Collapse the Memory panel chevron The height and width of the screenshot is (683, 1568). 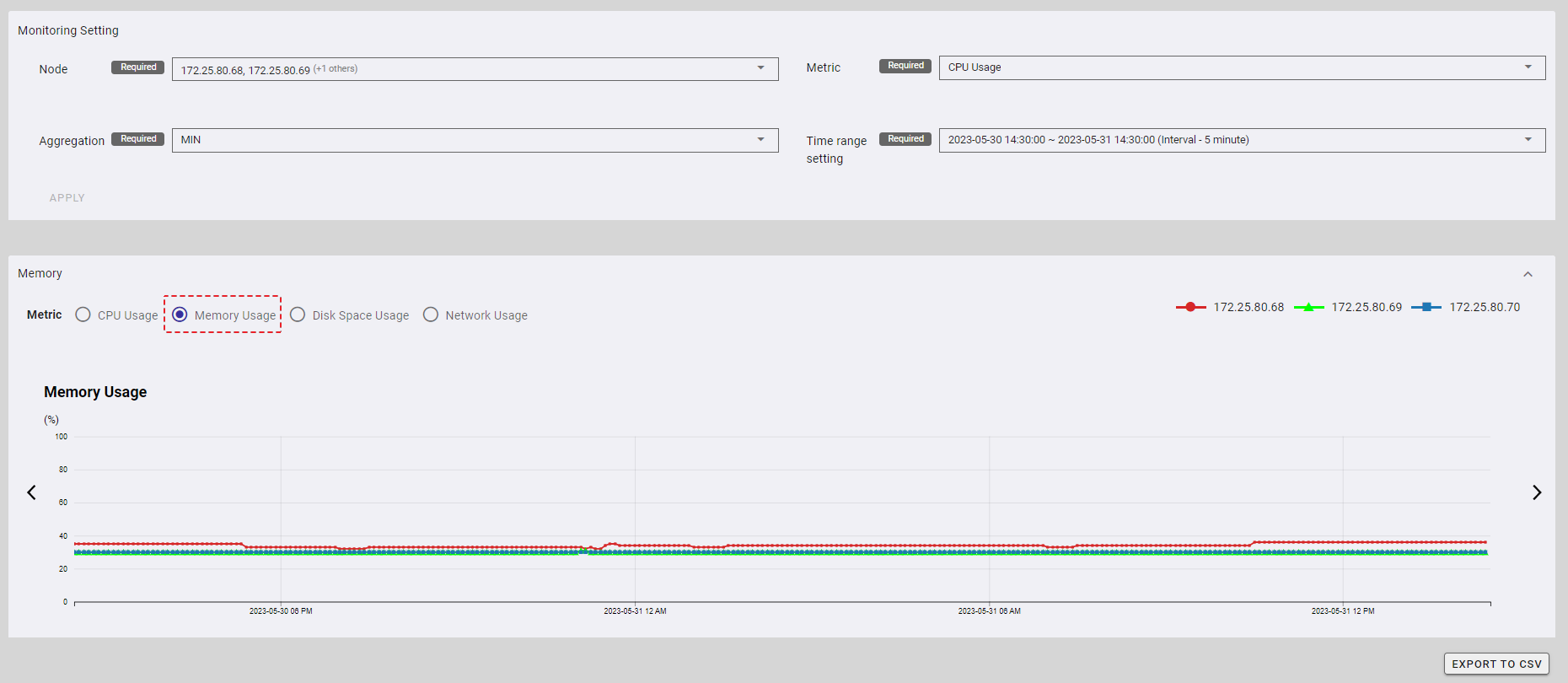[x=1528, y=274]
